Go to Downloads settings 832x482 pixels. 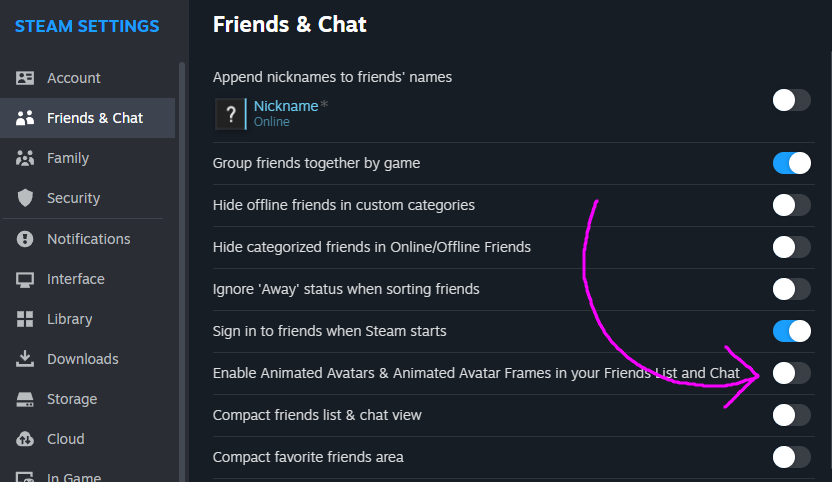pyautogui.click(x=82, y=359)
